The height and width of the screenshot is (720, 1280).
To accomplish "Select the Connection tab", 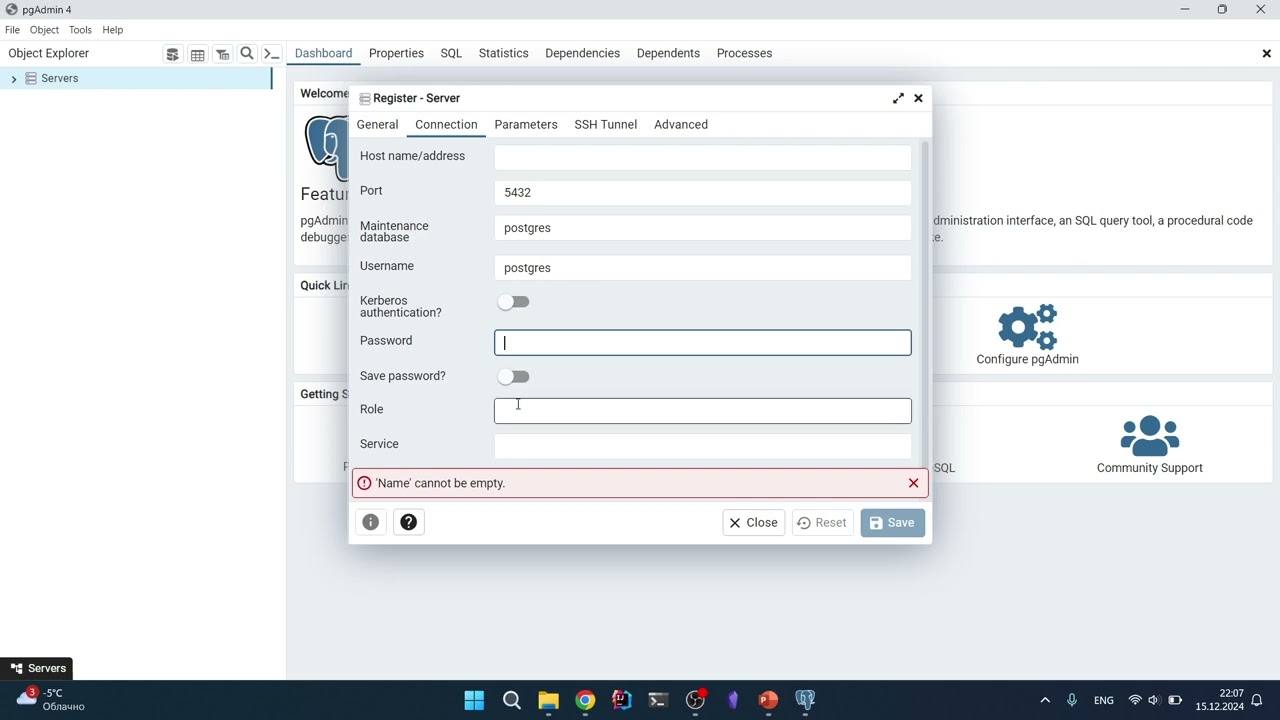I will pos(446,125).
